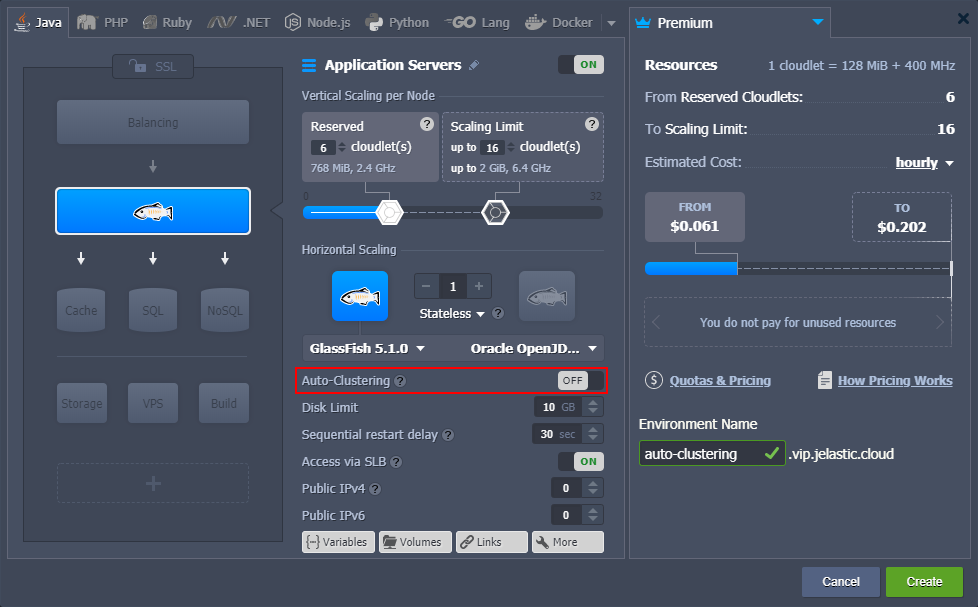Decrease the horizontal node count
Screen dimensions: 978x607
[x=426, y=286]
